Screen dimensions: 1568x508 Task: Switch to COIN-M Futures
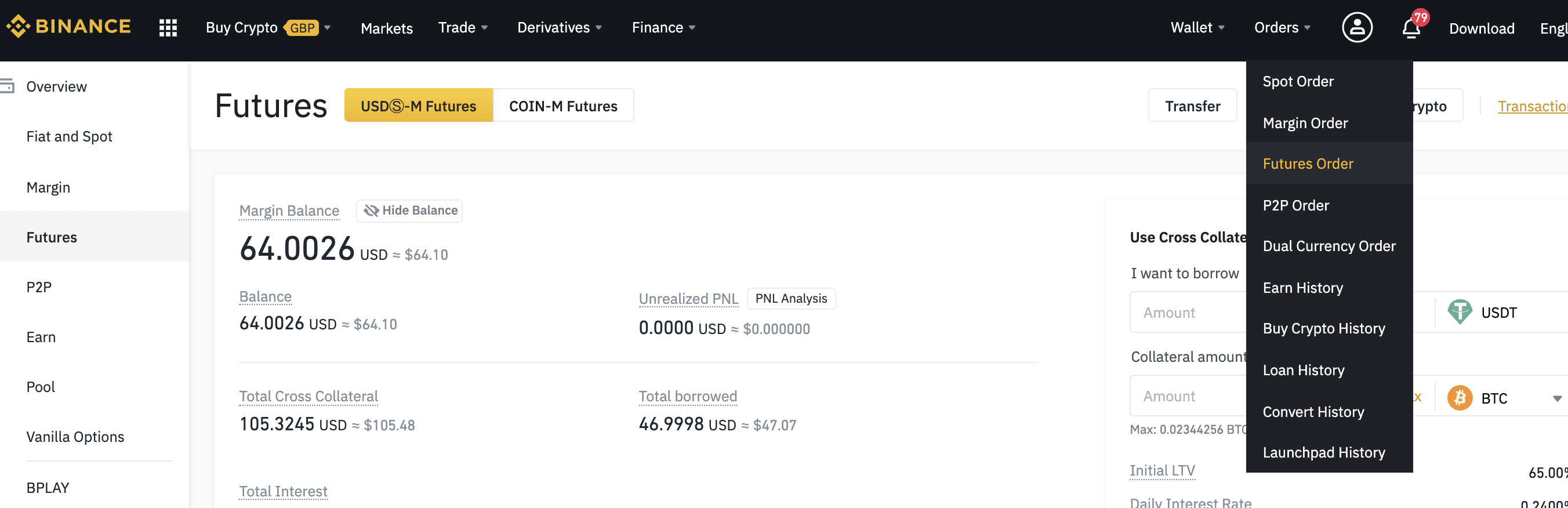[x=563, y=106]
